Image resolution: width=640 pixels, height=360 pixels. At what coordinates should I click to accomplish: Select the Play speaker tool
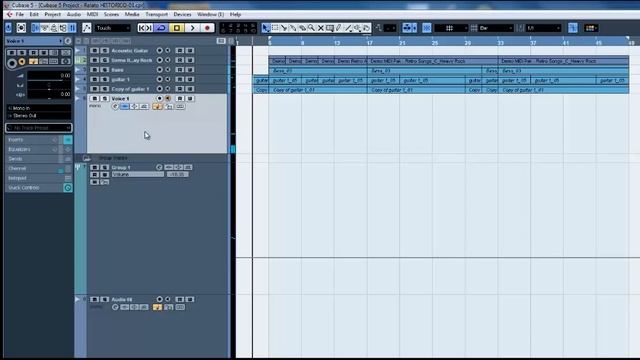coord(358,28)
